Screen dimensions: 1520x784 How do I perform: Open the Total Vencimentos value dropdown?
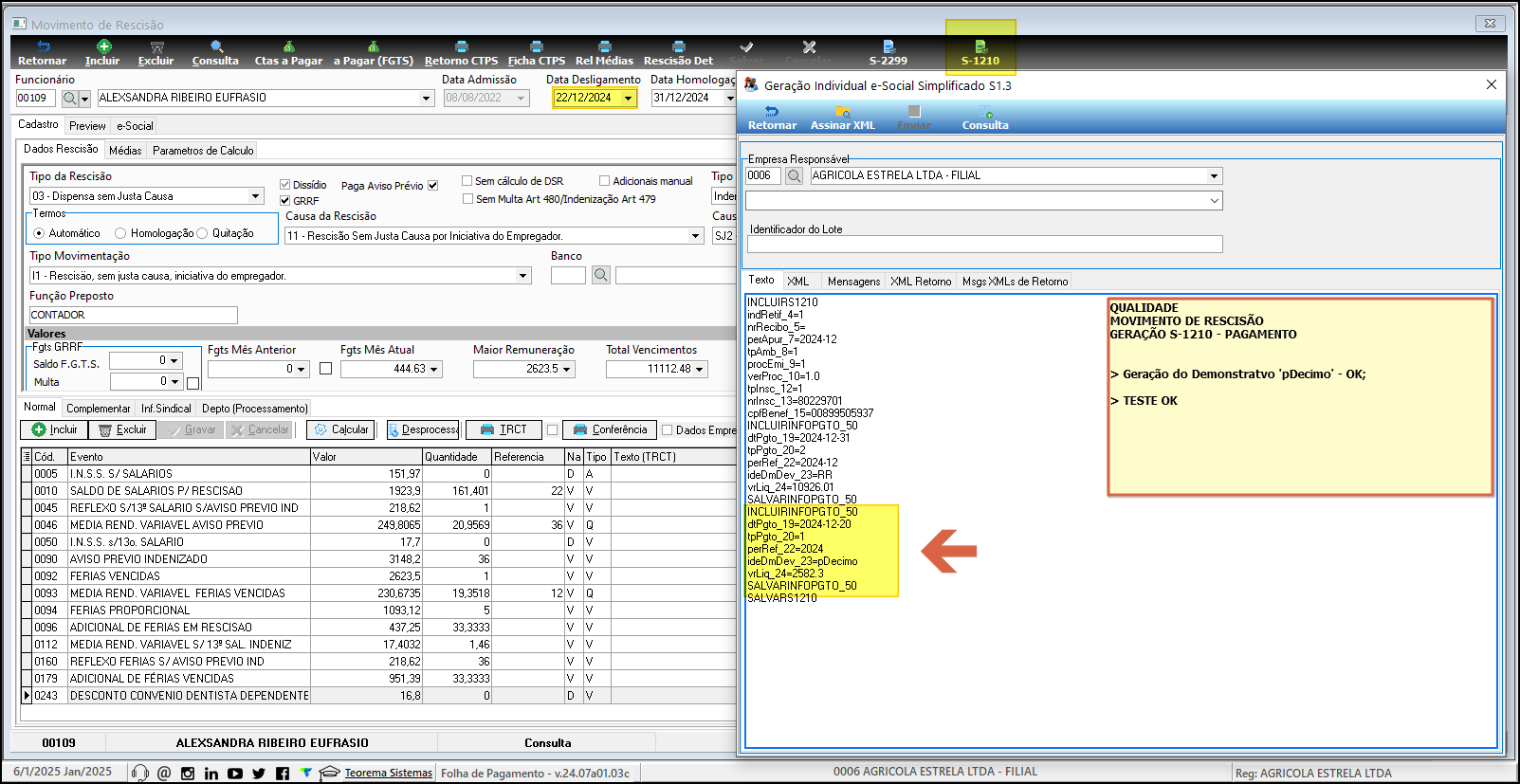701,369
